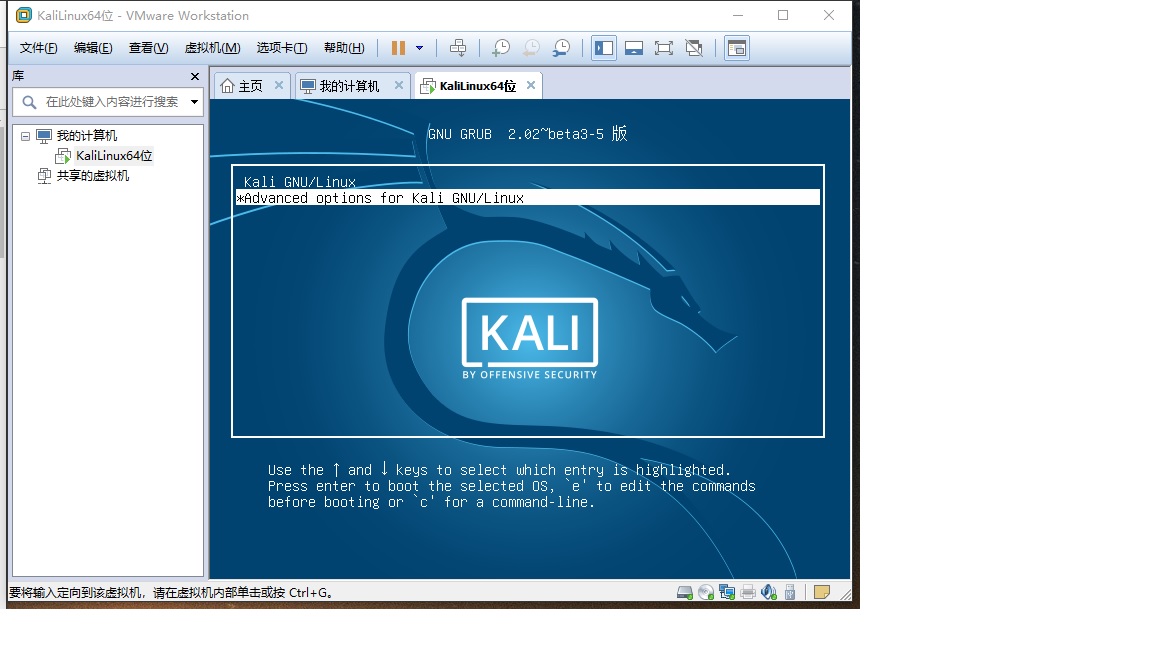The image size is (1152, 648).
Task: Open the 帮助(H) menu
Action: click(x=344, y=48)
